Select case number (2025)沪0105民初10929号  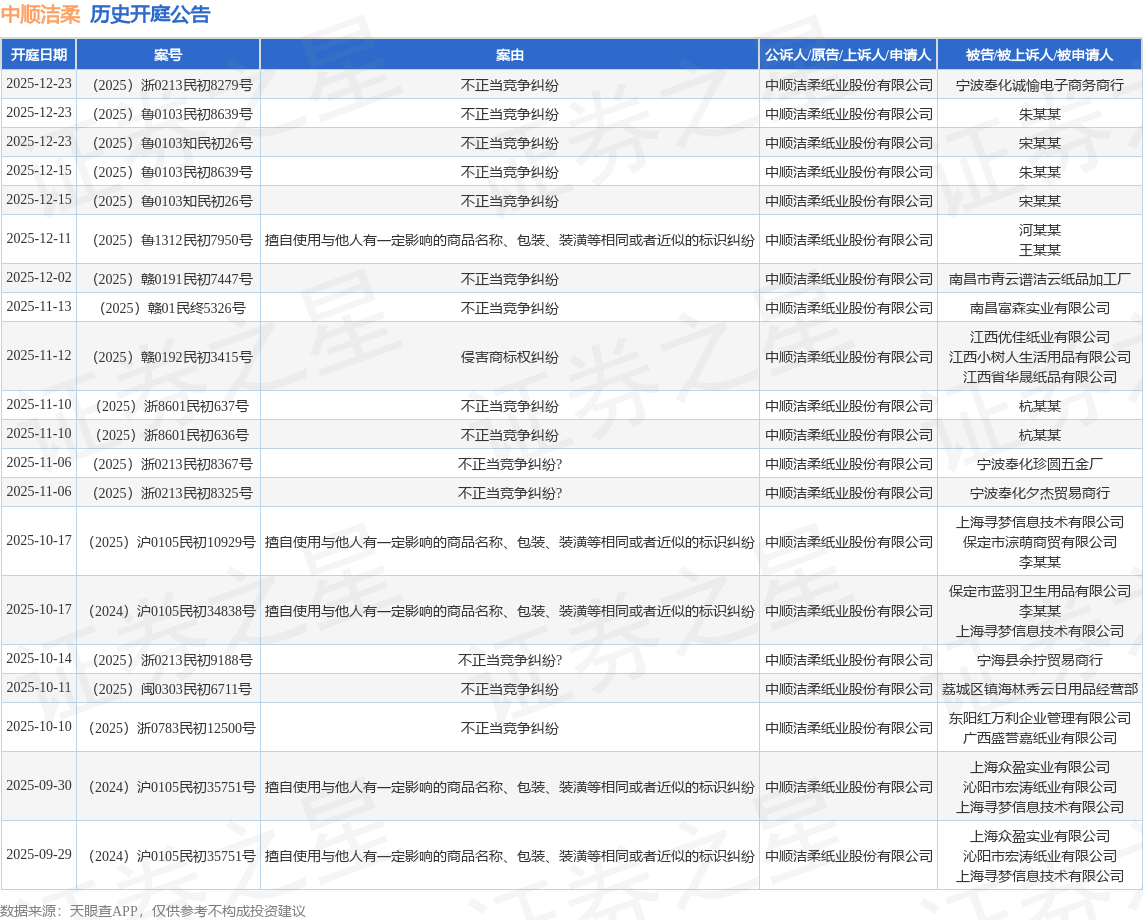(x=172, y=542)
